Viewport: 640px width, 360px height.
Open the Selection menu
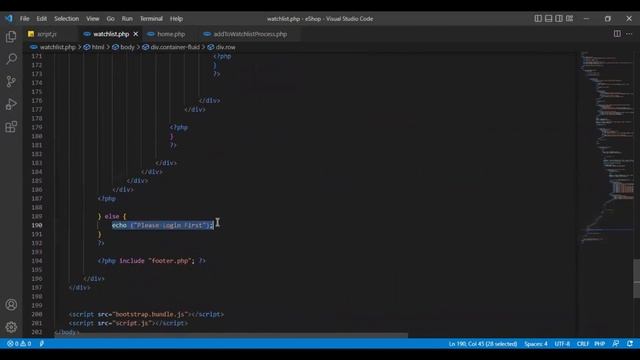coord(67,18)
